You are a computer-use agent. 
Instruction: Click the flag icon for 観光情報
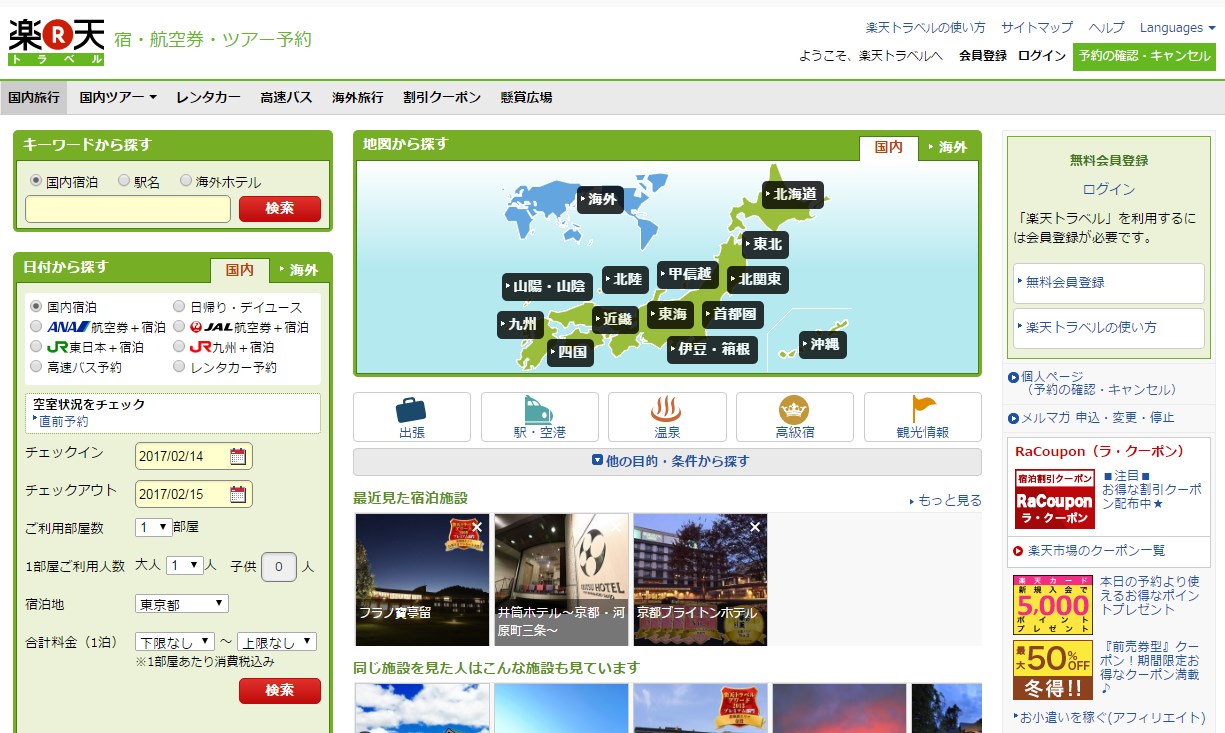(x=922, y=410)
